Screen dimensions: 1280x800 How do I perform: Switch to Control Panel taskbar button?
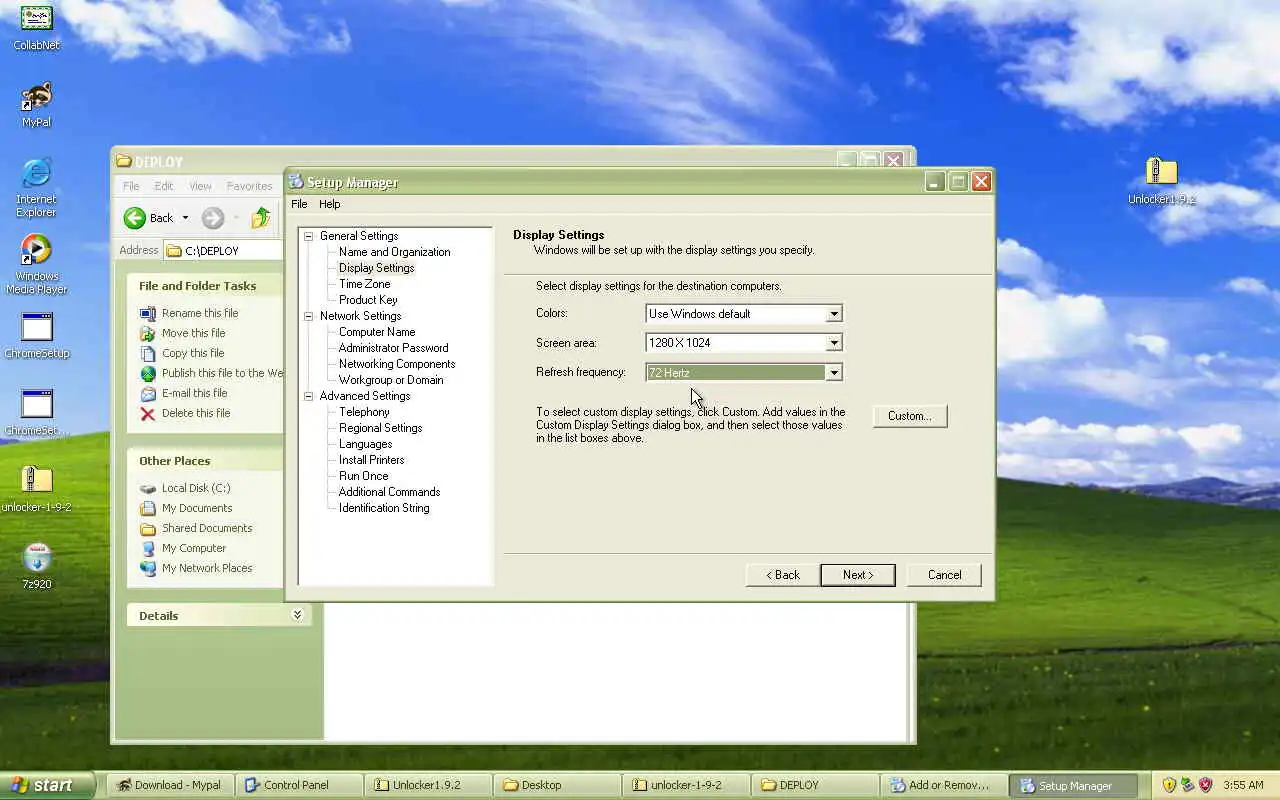297,785
